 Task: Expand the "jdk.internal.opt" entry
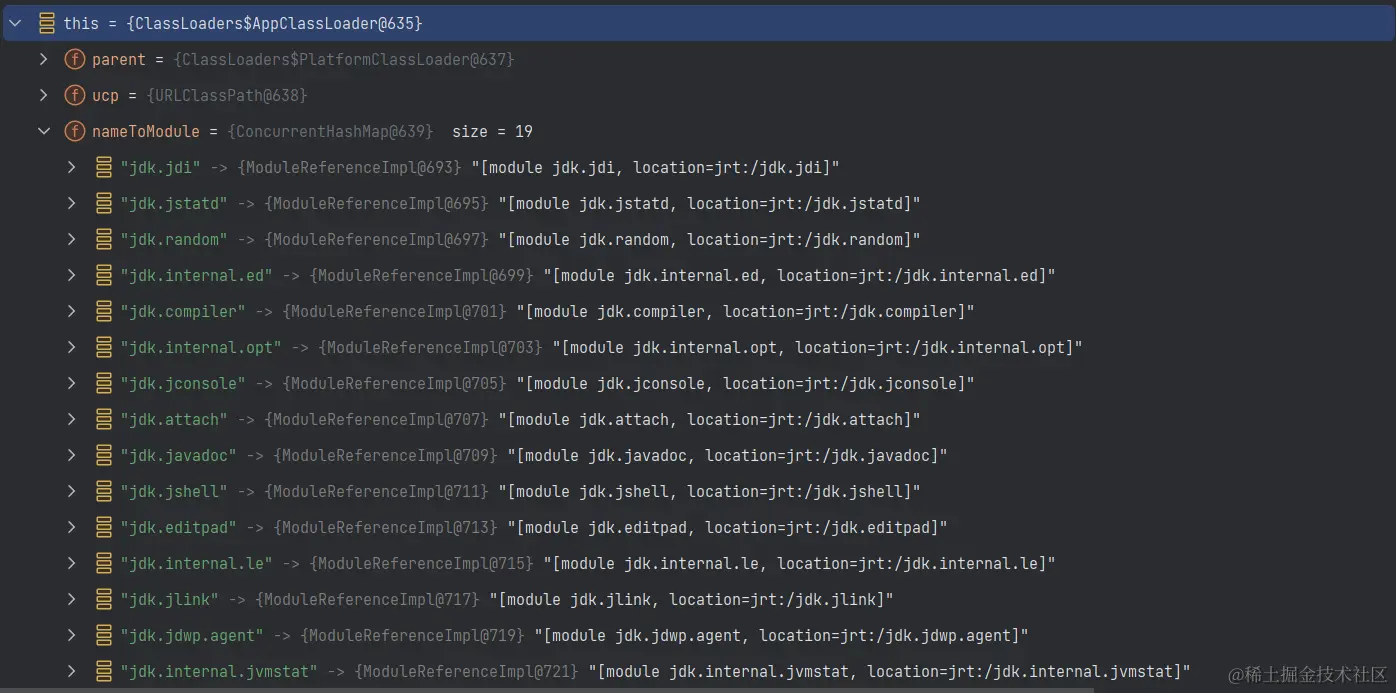click(x=71, y=347)
